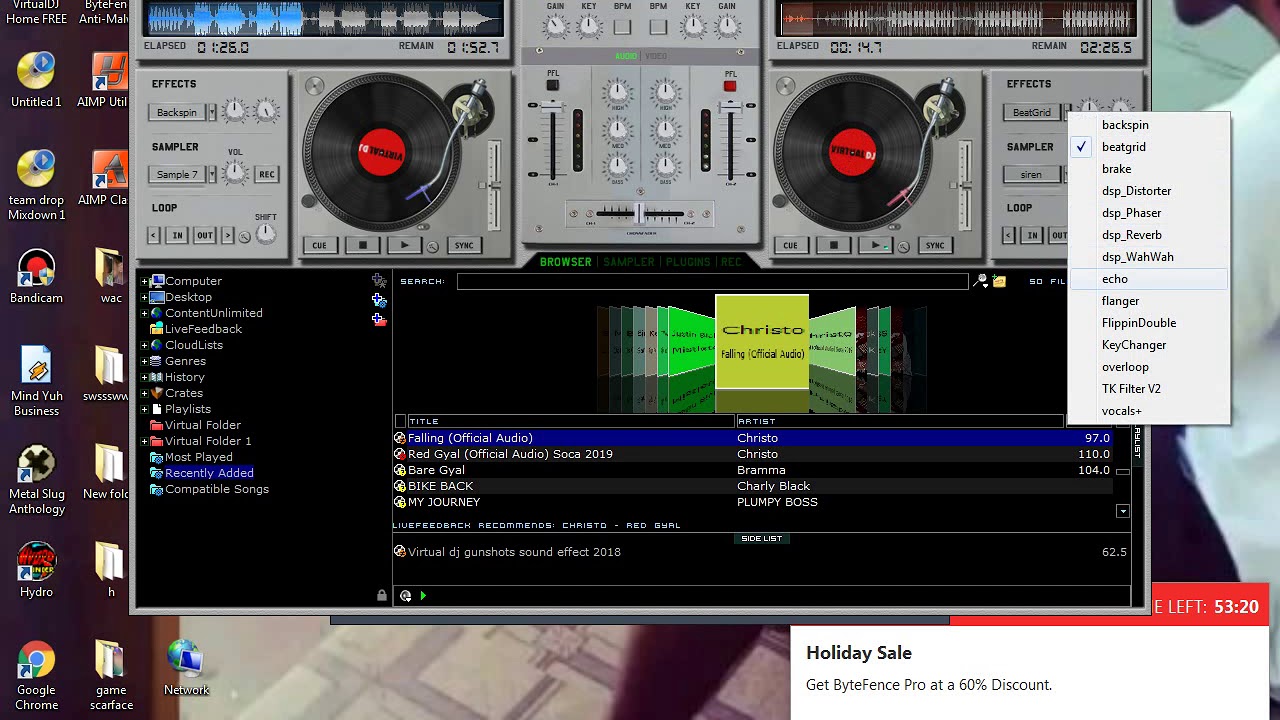
Task: Click the left channel High EQ knob
Action: coord(617,94)
